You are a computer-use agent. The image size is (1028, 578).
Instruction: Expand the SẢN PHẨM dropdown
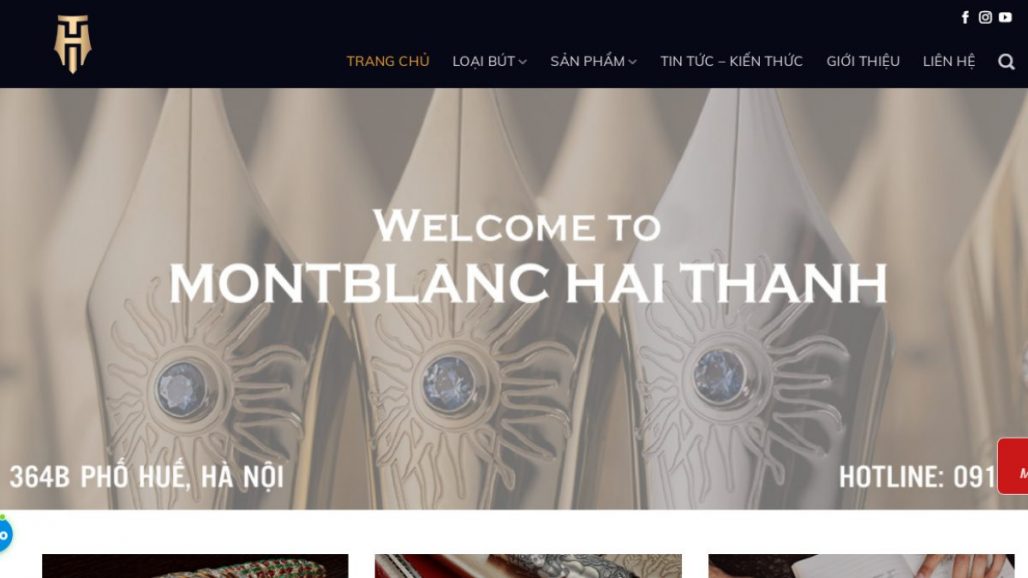[x=593, y=61]
